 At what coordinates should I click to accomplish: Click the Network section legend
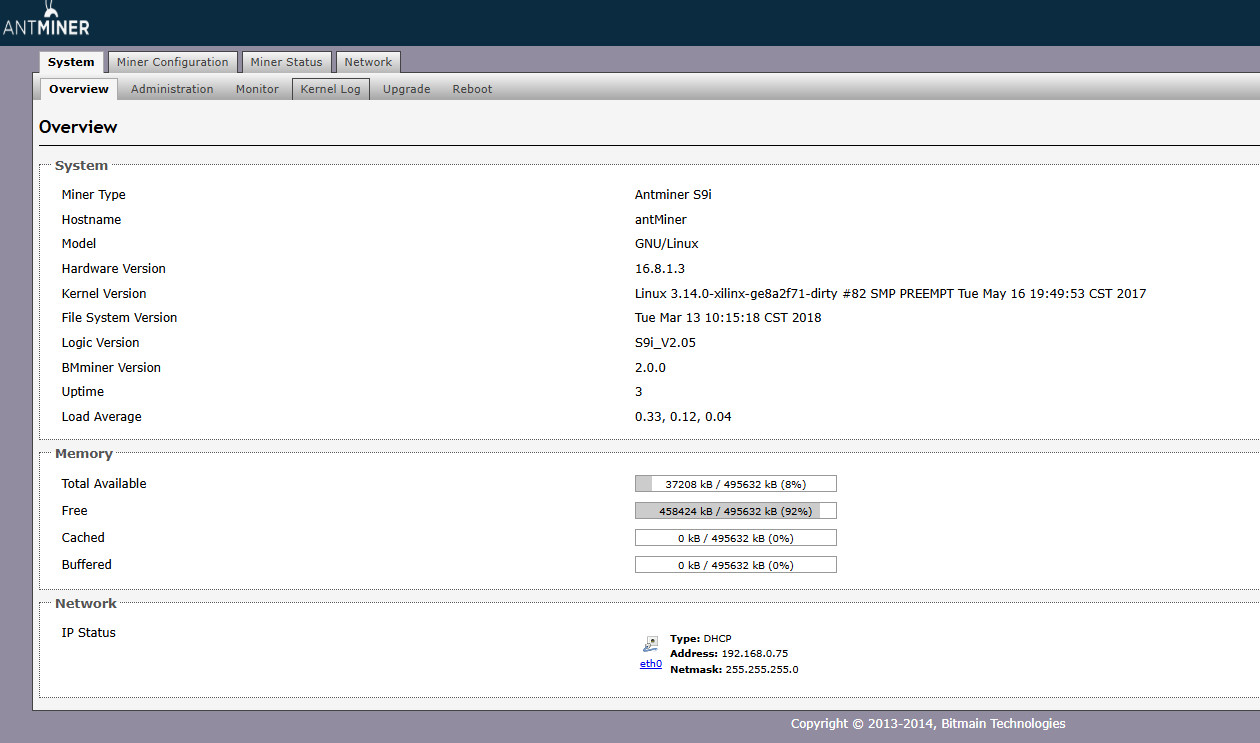pos(86,604)
